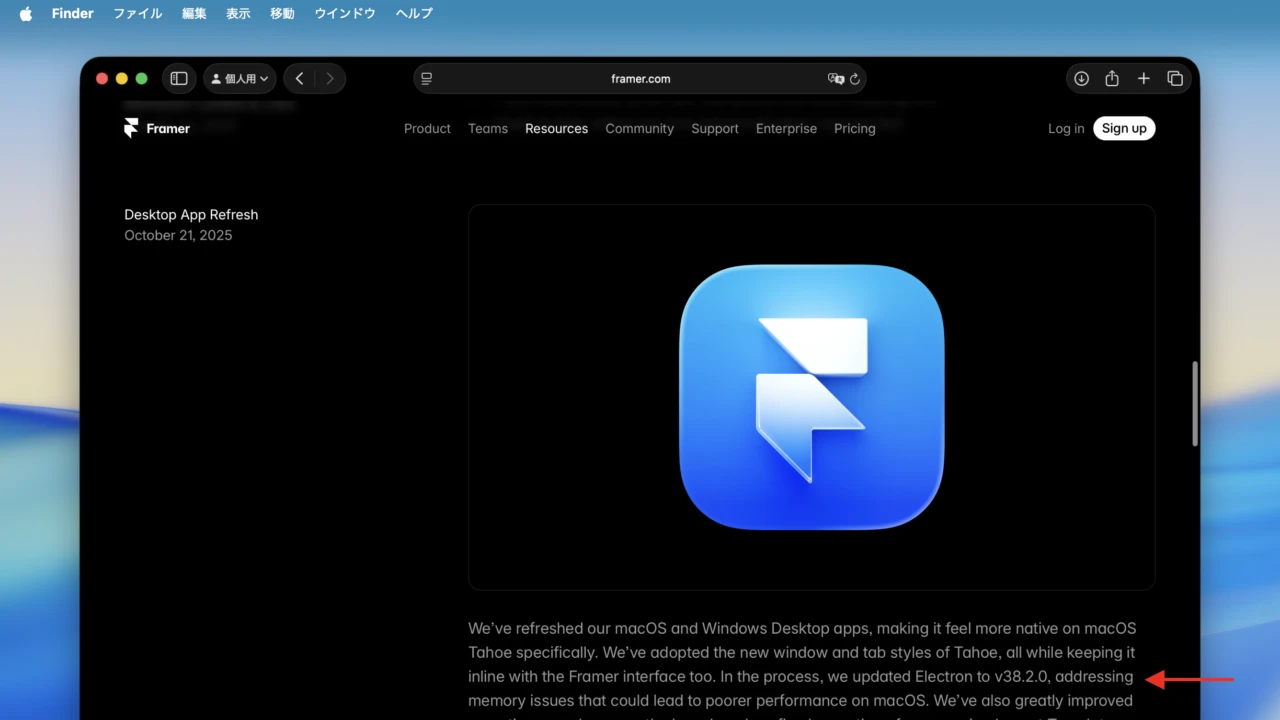Open the Apple menu
The height and width of the screenshot is (720, 1280).
(24, 13)
